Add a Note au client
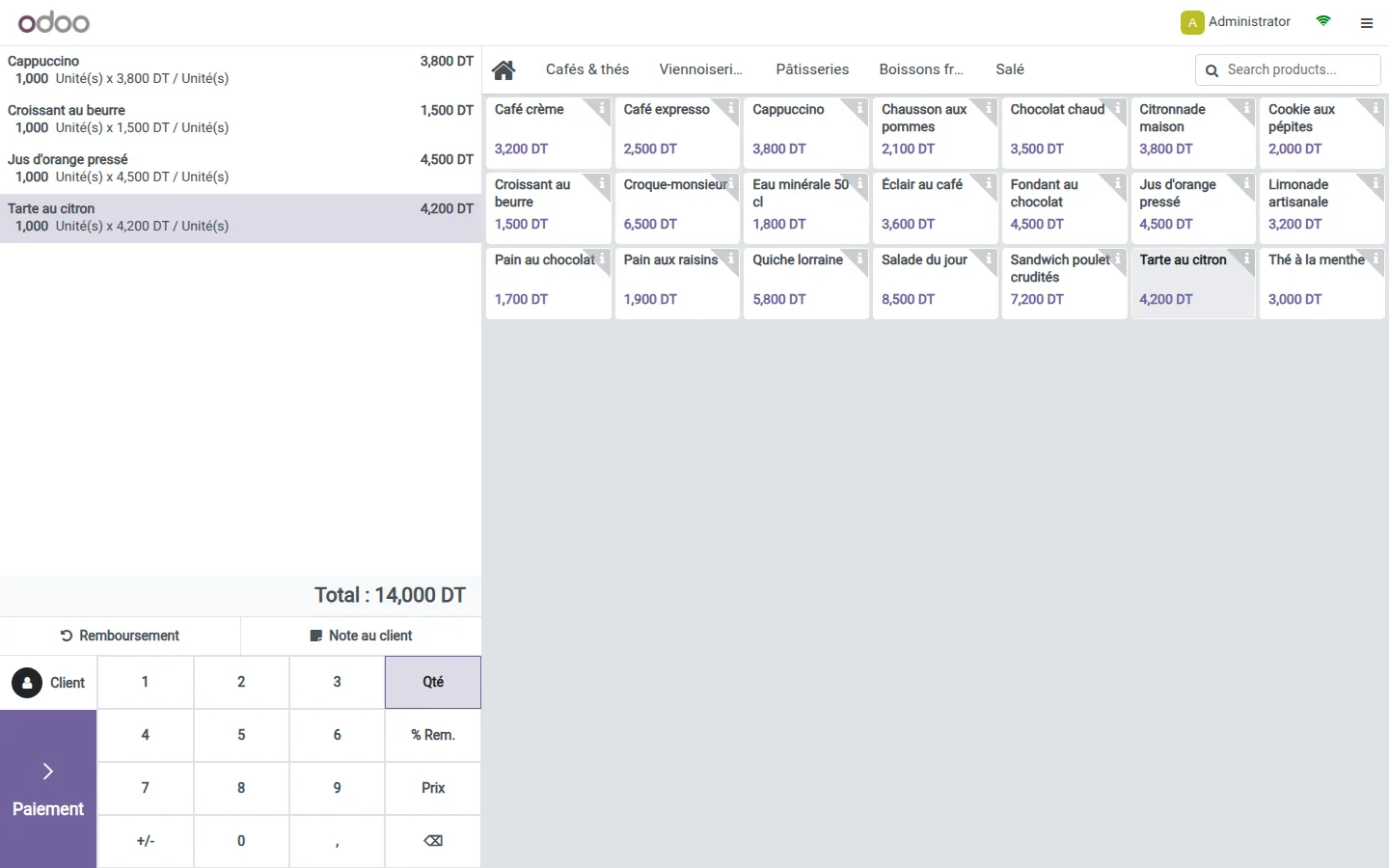1389x868 pixels. (x=361, y=636)
